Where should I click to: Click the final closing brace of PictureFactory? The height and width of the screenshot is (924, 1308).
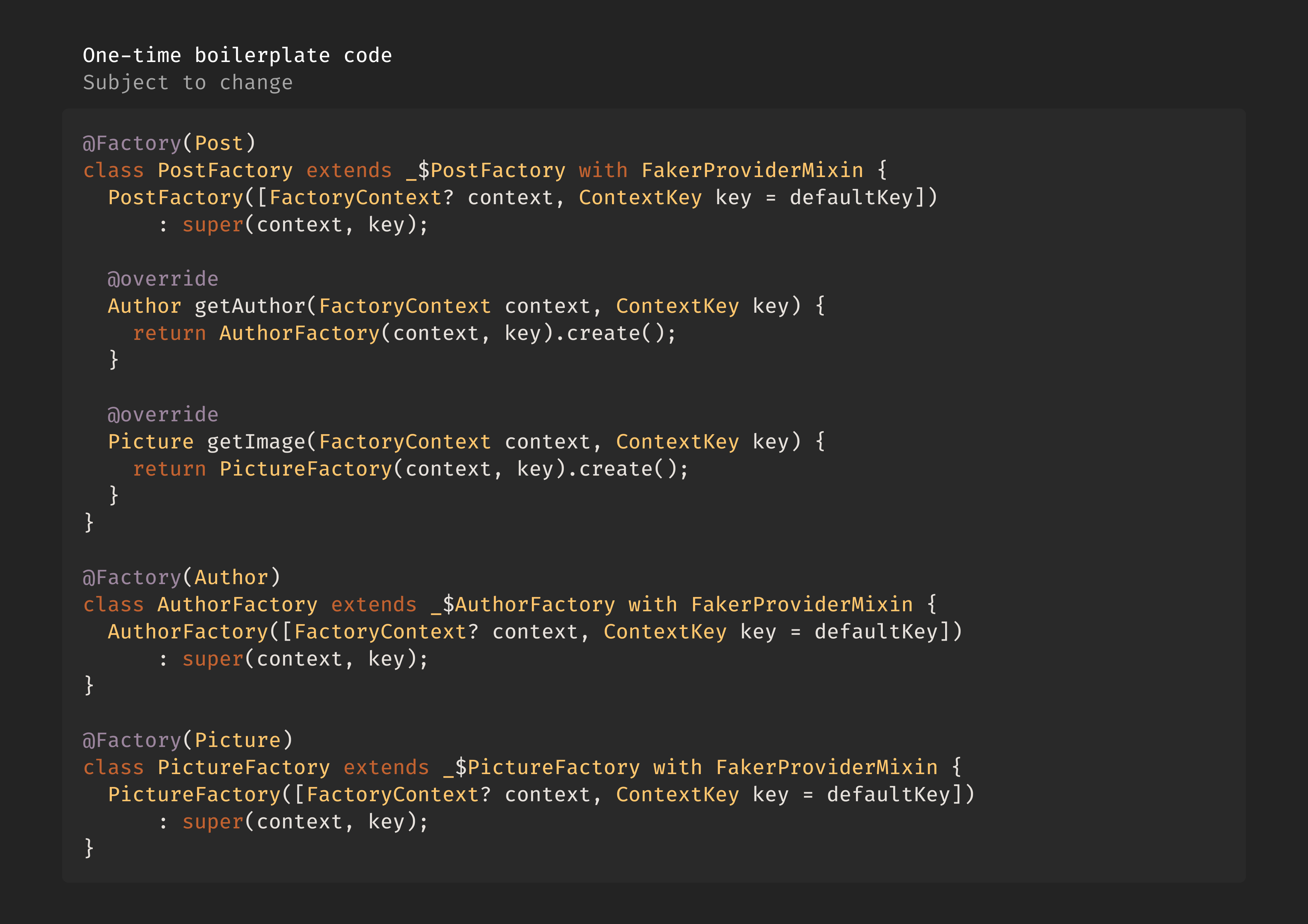(x=89, y=848)
